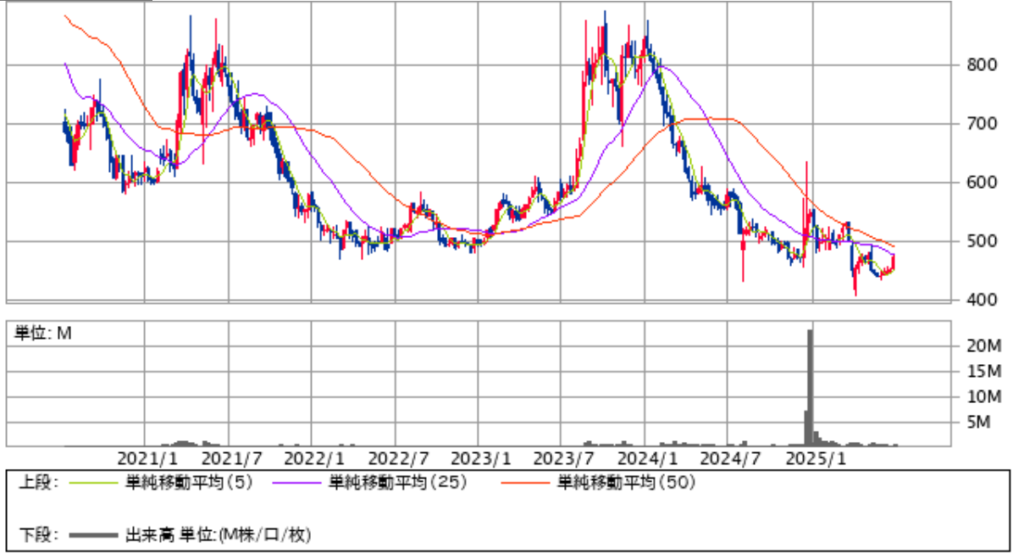Click the 400 price axis label
The image size is (1024, 558).
click(x=982, y=300)
